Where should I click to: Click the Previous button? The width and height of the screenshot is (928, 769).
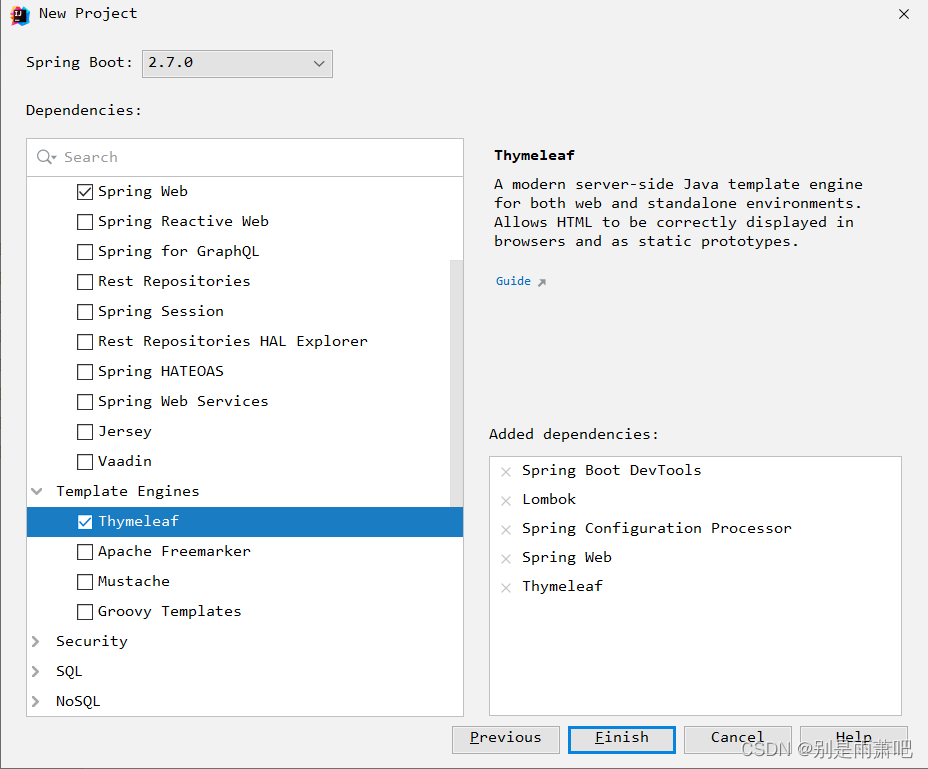pos(506,739)
